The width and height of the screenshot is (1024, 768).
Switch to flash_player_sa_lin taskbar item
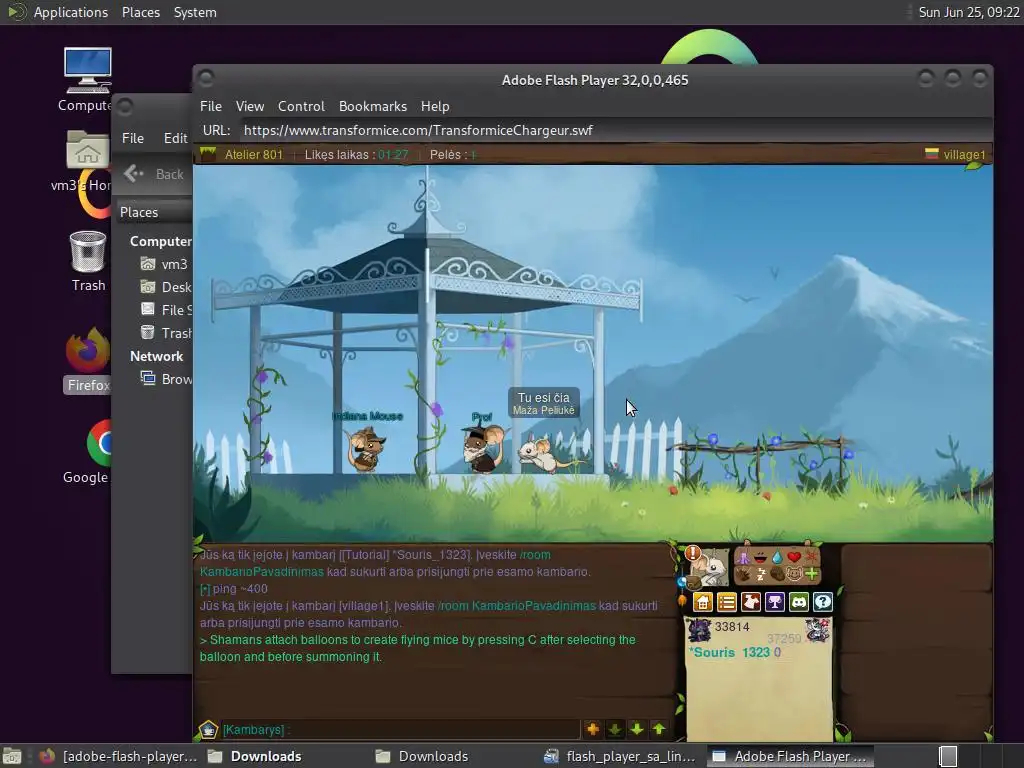(620, 756)
